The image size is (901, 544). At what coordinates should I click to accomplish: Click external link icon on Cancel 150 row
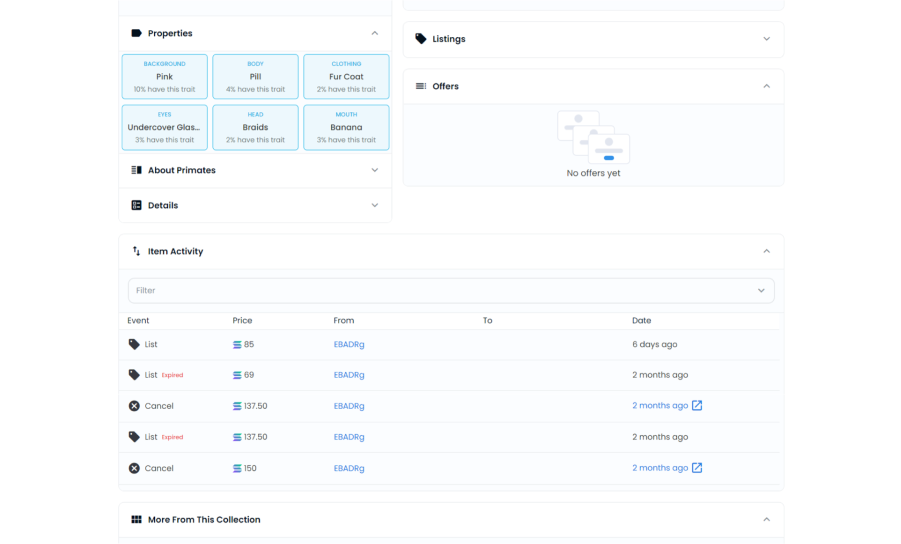point(697,468)
